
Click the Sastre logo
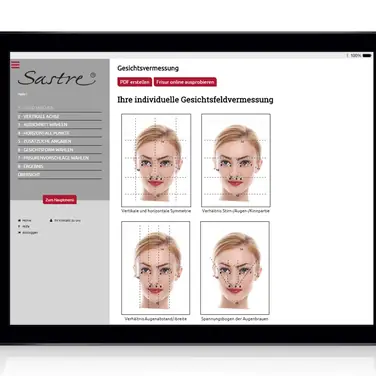coord(57,78)
